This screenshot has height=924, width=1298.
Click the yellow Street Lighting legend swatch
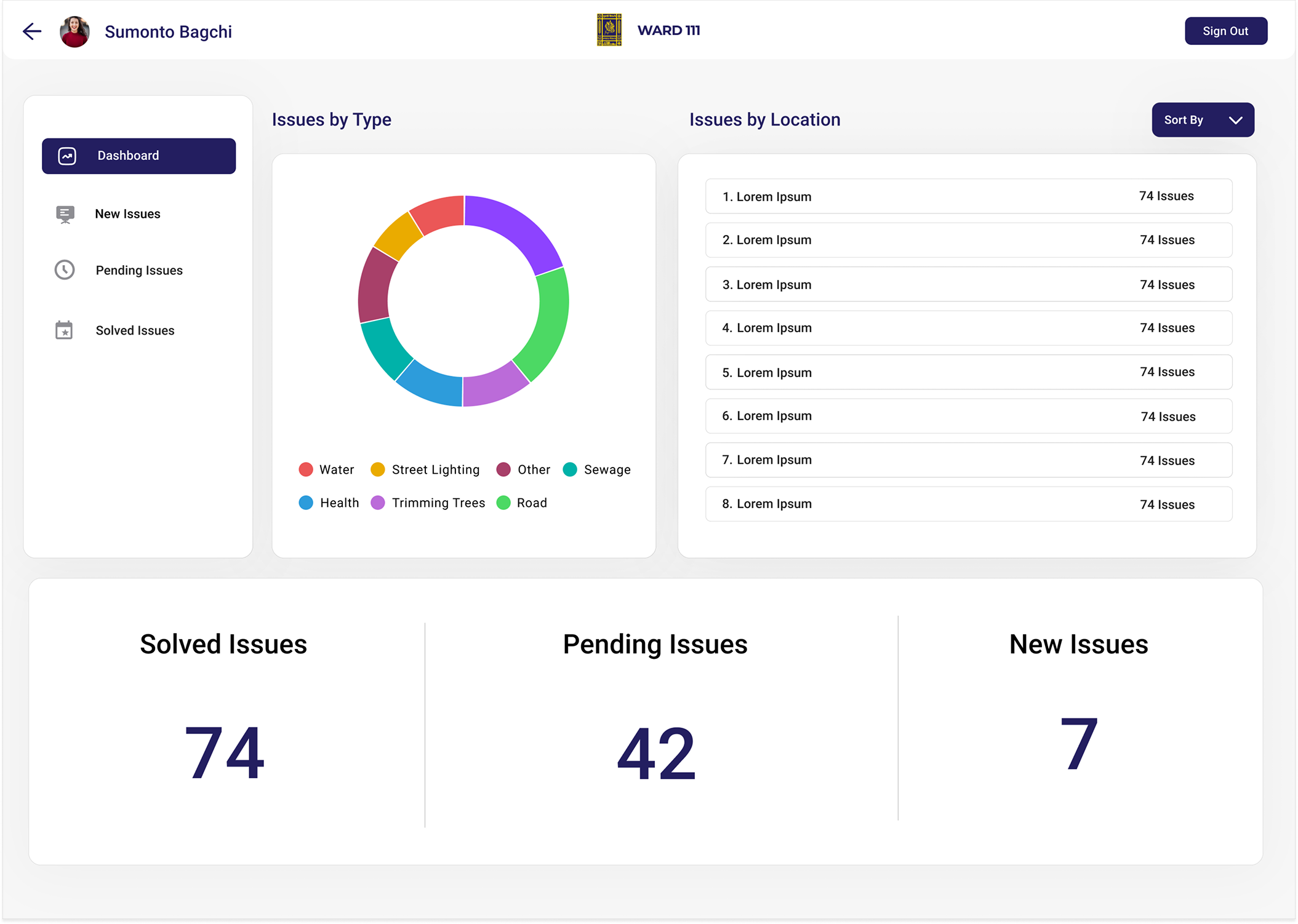(x=378, y=469)
